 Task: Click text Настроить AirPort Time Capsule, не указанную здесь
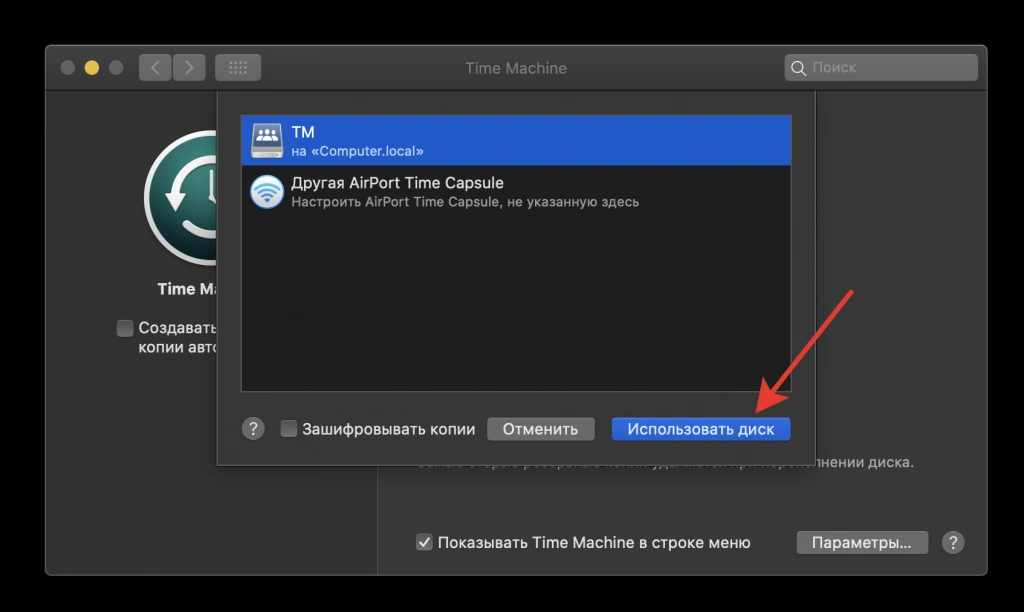click(465, 202)
